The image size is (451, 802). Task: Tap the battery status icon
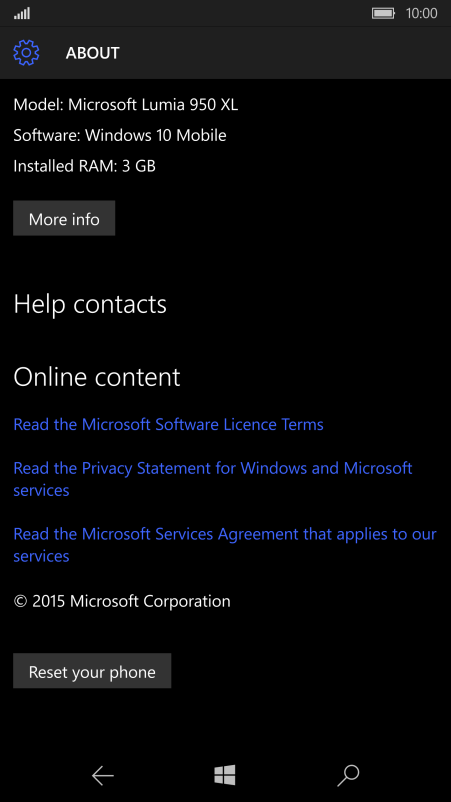pyautogui.click(x=384, y=13)
